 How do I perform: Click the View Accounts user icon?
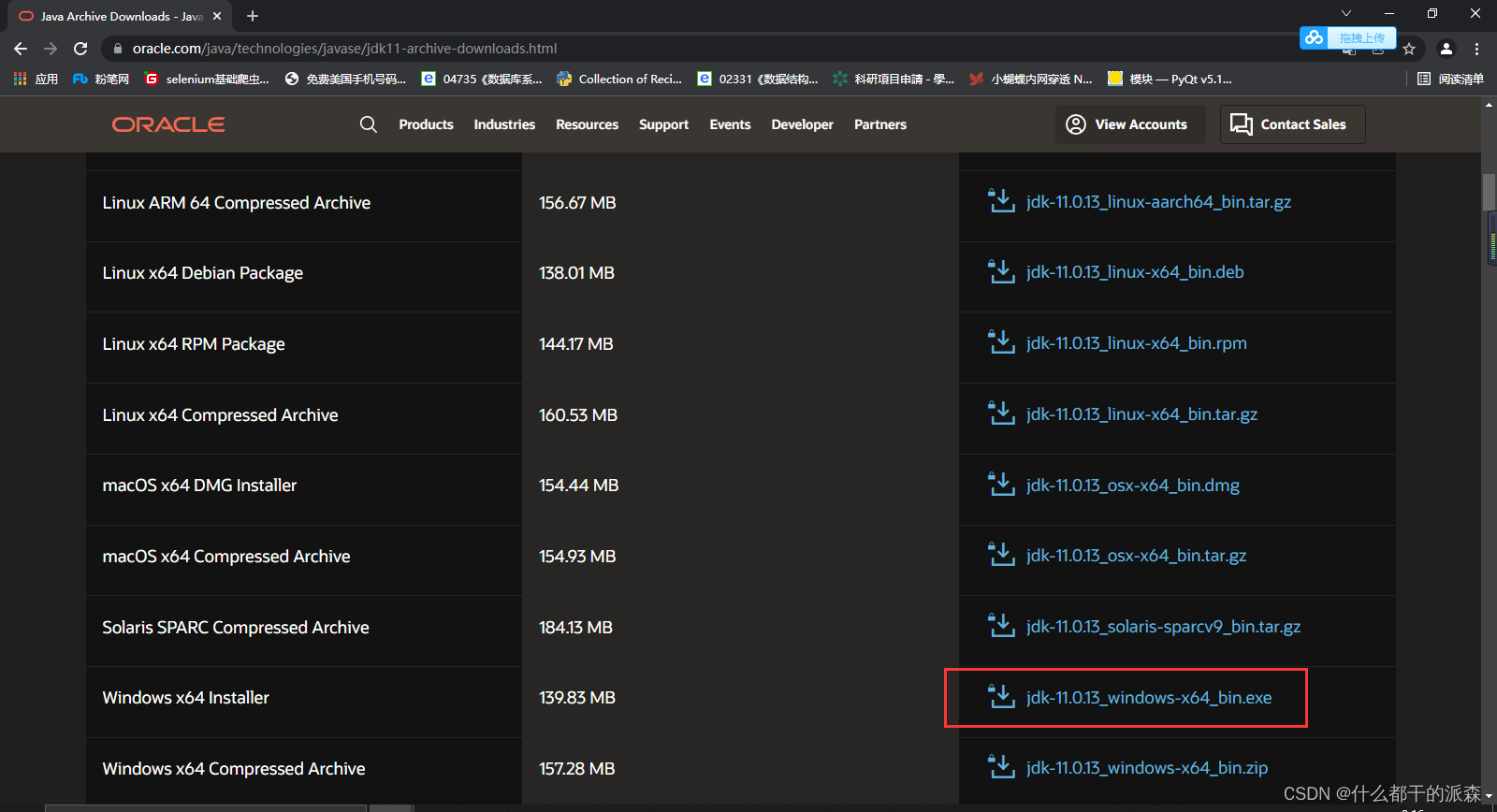tap(1076, 124)
